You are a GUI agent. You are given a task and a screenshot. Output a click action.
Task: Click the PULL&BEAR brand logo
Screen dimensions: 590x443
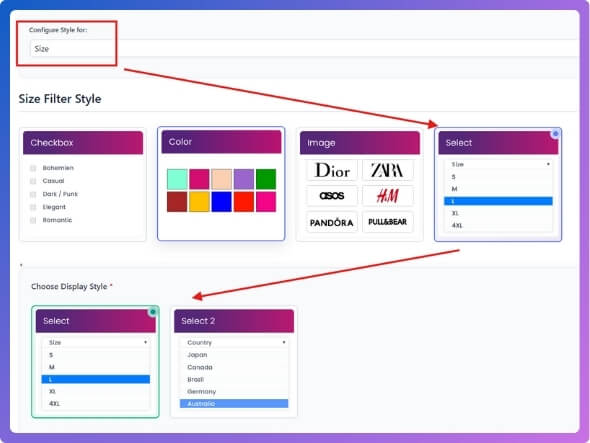click(388, 222)
